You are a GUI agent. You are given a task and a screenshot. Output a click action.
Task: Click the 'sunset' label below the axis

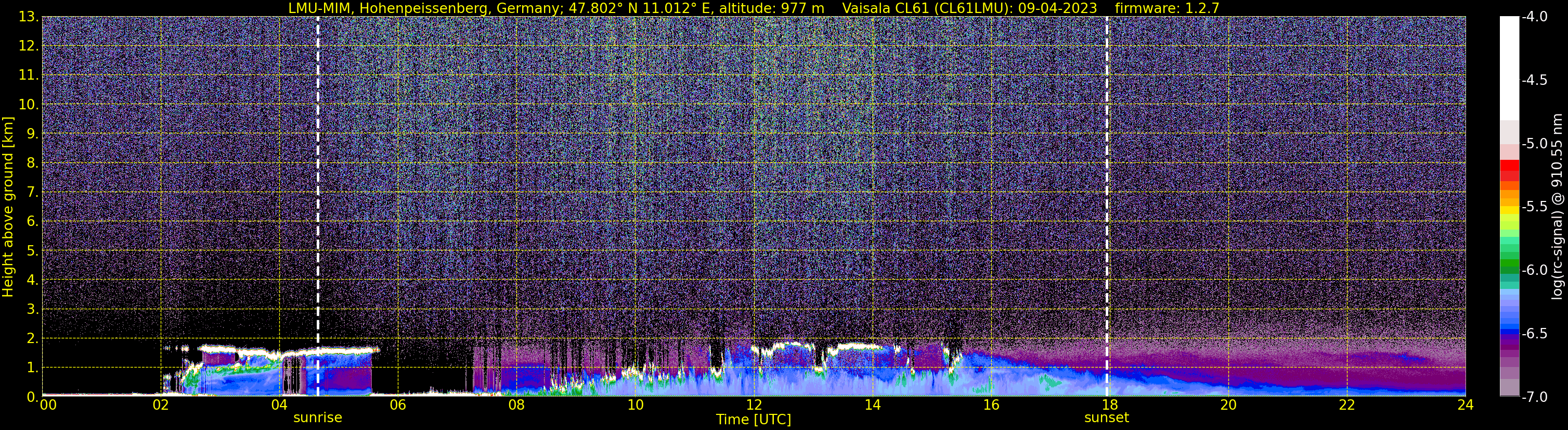pyautogui.click(x=1107, y=418)
